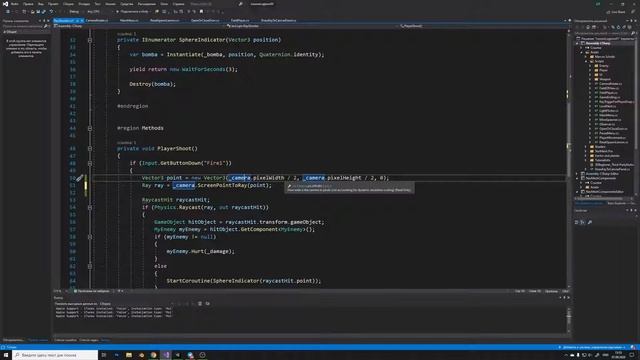The width and height of the screenshot is (640, 360).
Task: Open Assembly-CSharp project navigation dropdown
Action: point(139,26)
